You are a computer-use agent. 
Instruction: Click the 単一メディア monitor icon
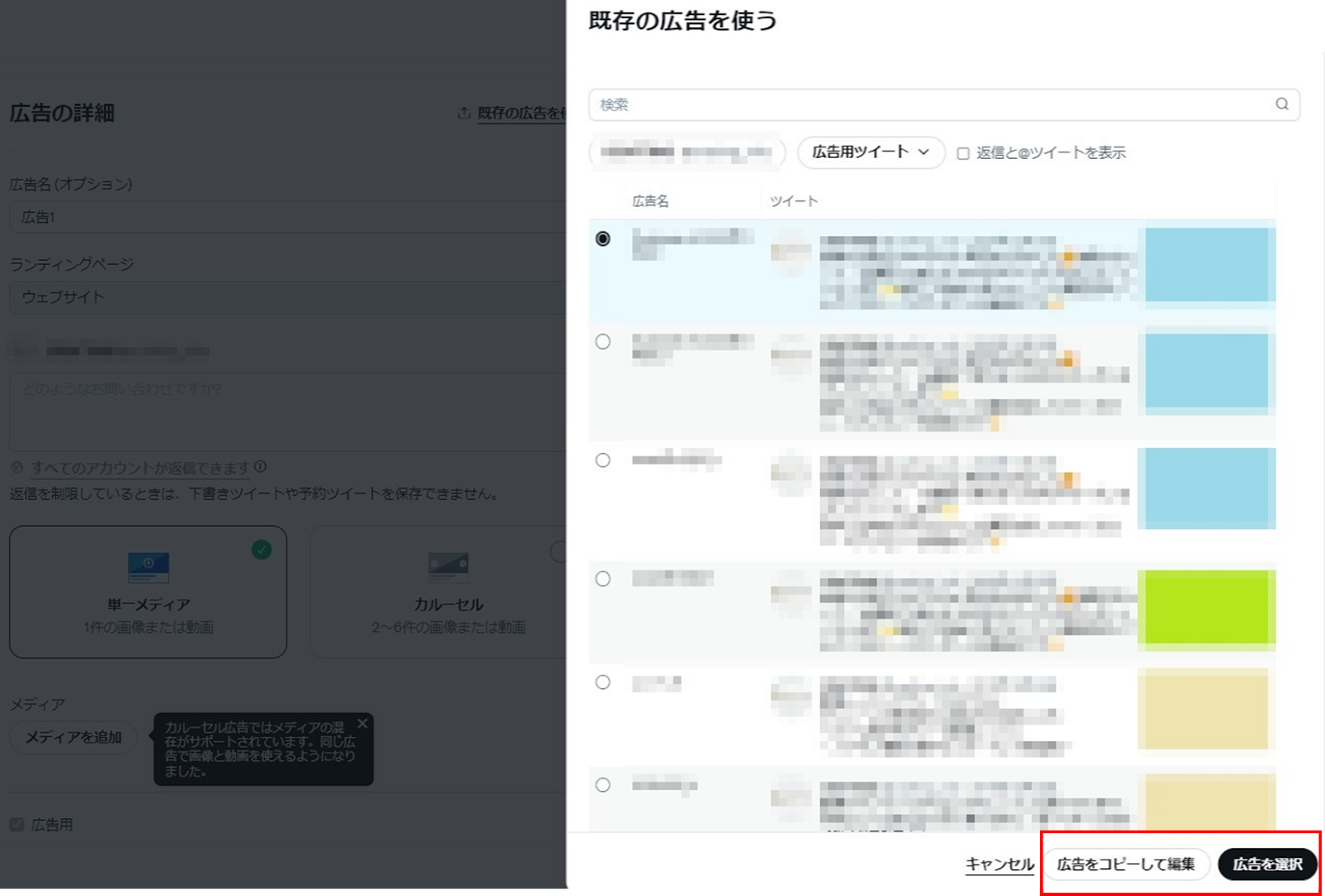pos(148,567)
